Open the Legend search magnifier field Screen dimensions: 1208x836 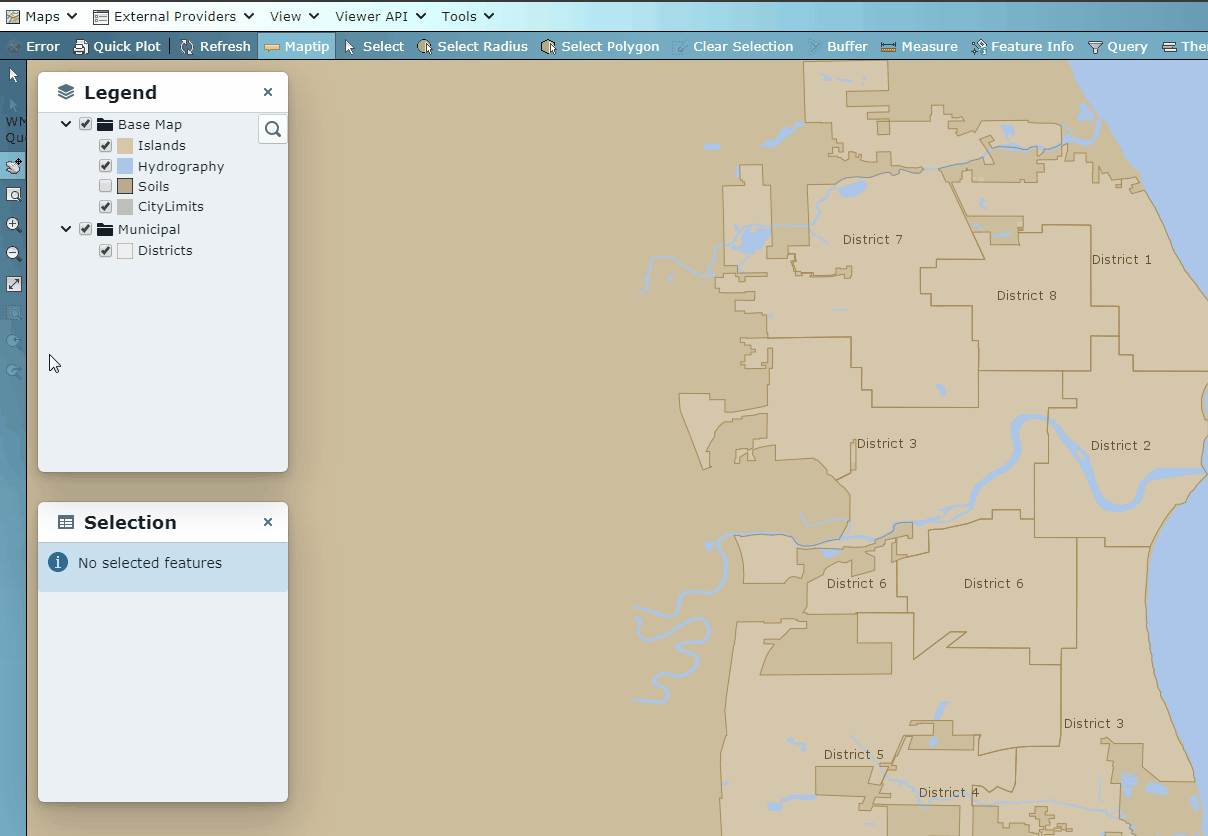(x=272, y=129)
